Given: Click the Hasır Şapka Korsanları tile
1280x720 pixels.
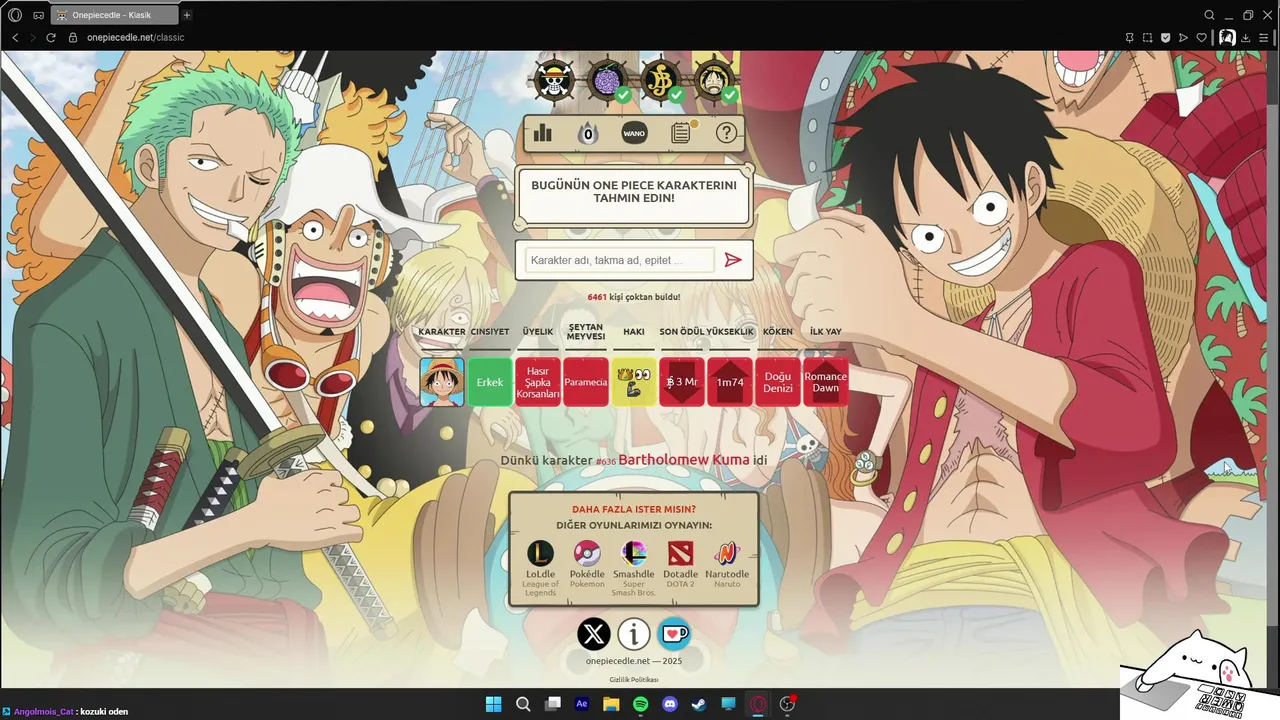Looking at the screenshot, I should [x=538, y=382].
